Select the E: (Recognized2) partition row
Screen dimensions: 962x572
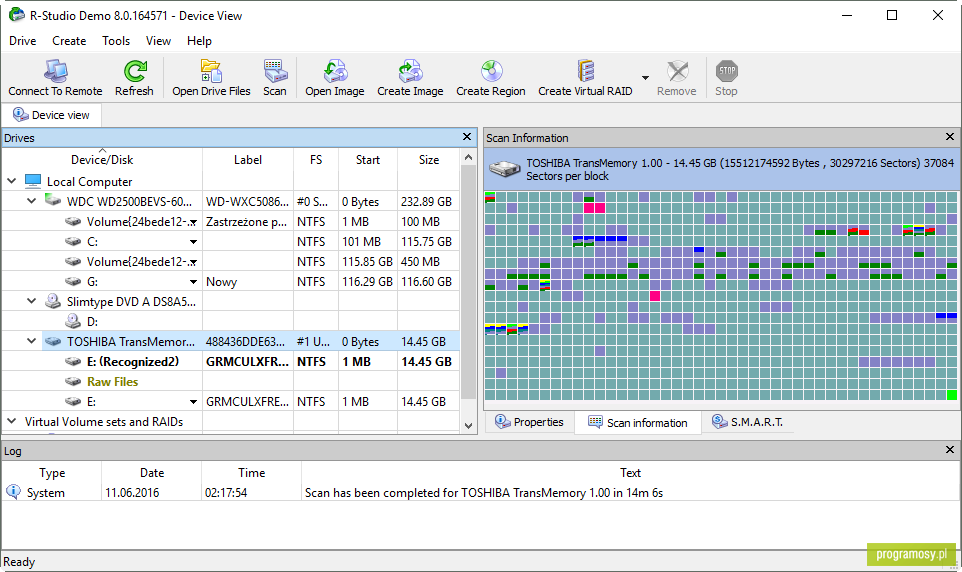point(231,361)
